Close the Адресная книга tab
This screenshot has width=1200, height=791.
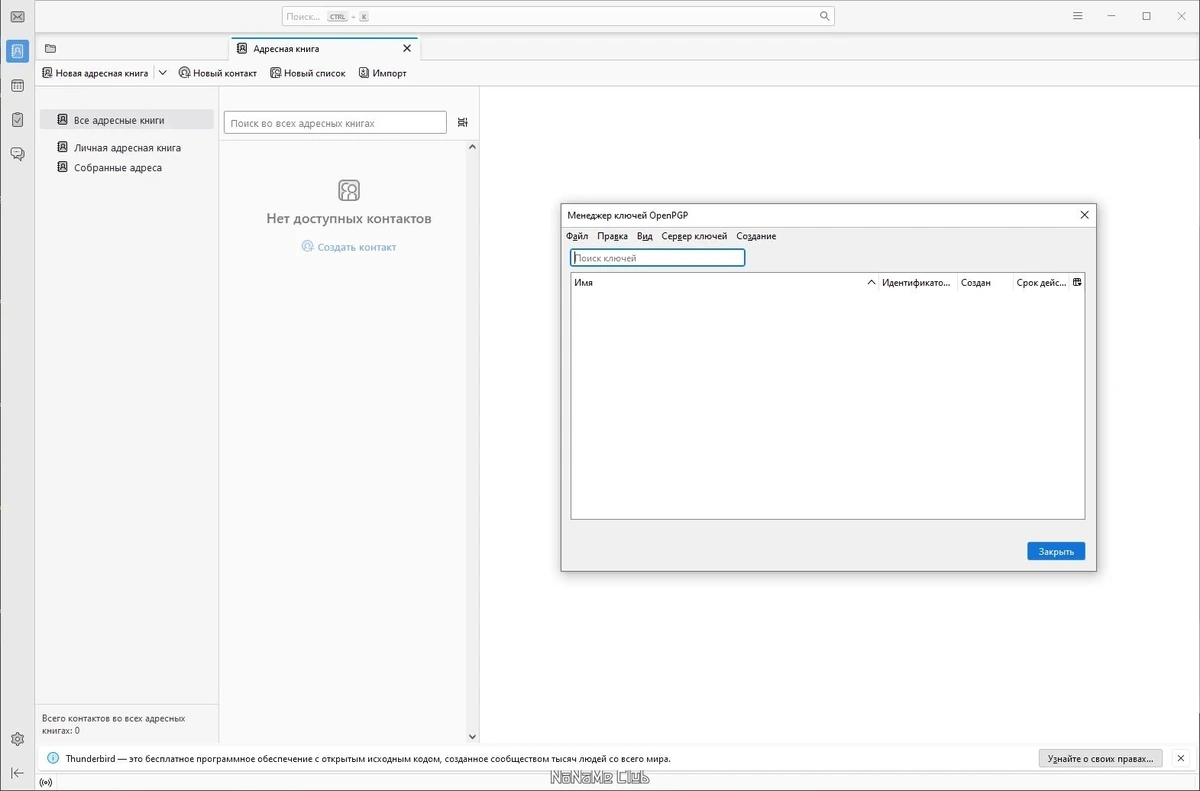tap(407, 48)
